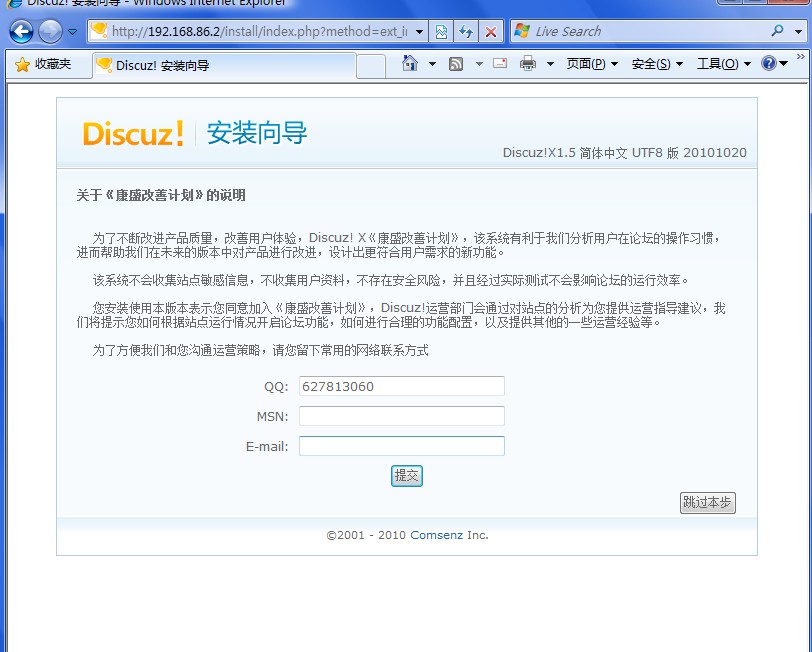Screen dimensions: 812x652
Task: Click the 提交 submit button
Action: (407, 476)
